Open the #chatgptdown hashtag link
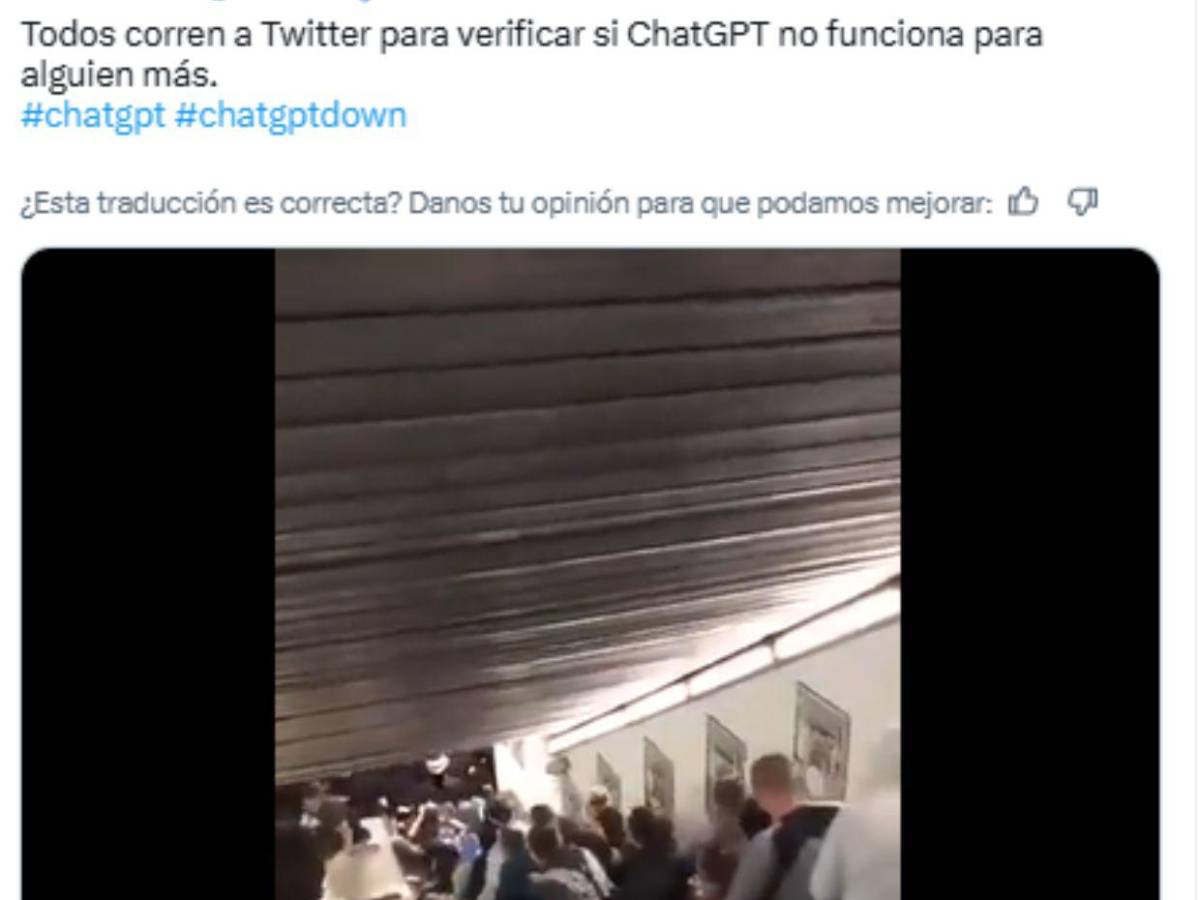 pyautogui.click(x=290, y=116)
